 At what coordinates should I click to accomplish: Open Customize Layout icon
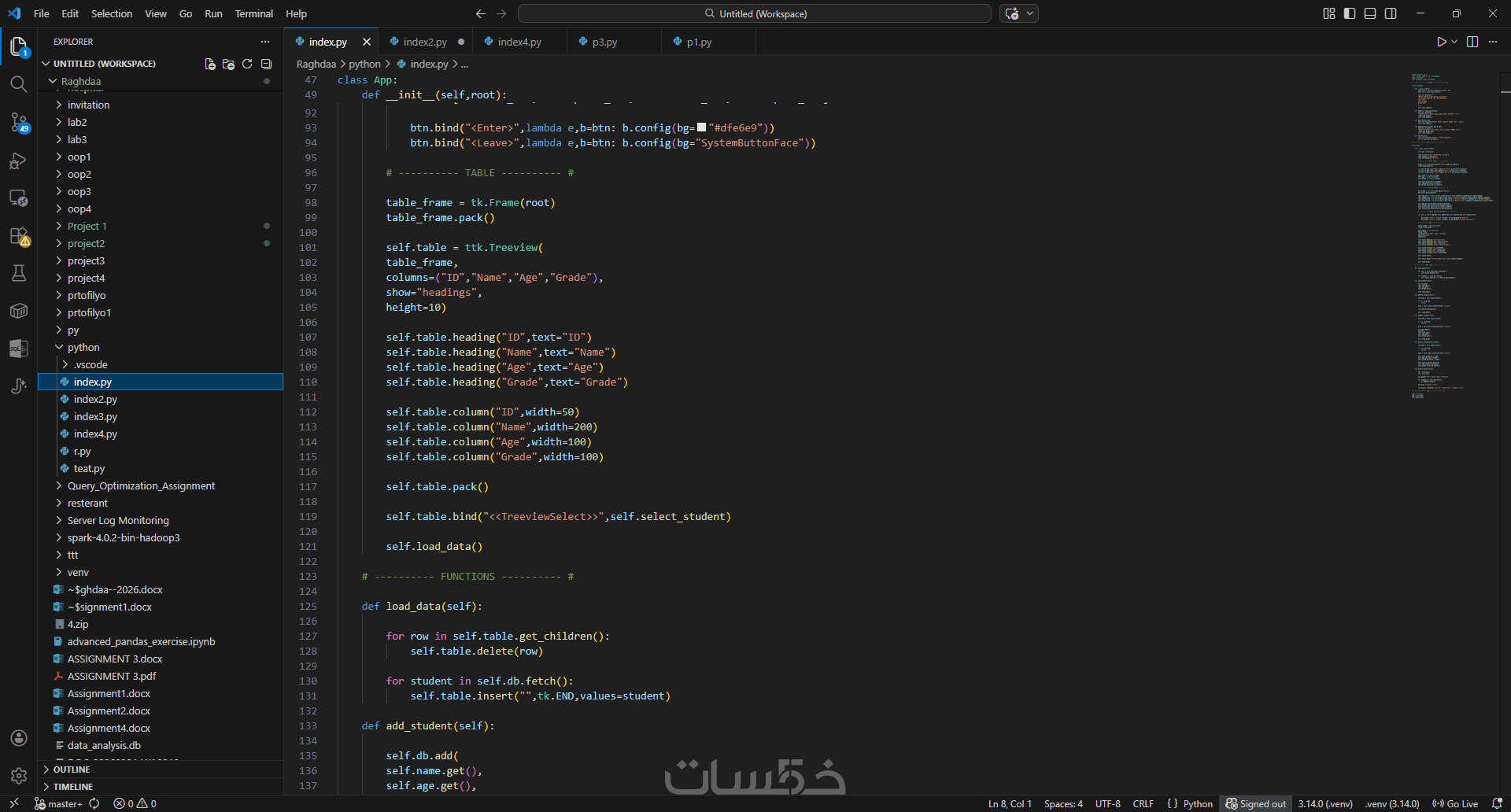pos(1329,13)
